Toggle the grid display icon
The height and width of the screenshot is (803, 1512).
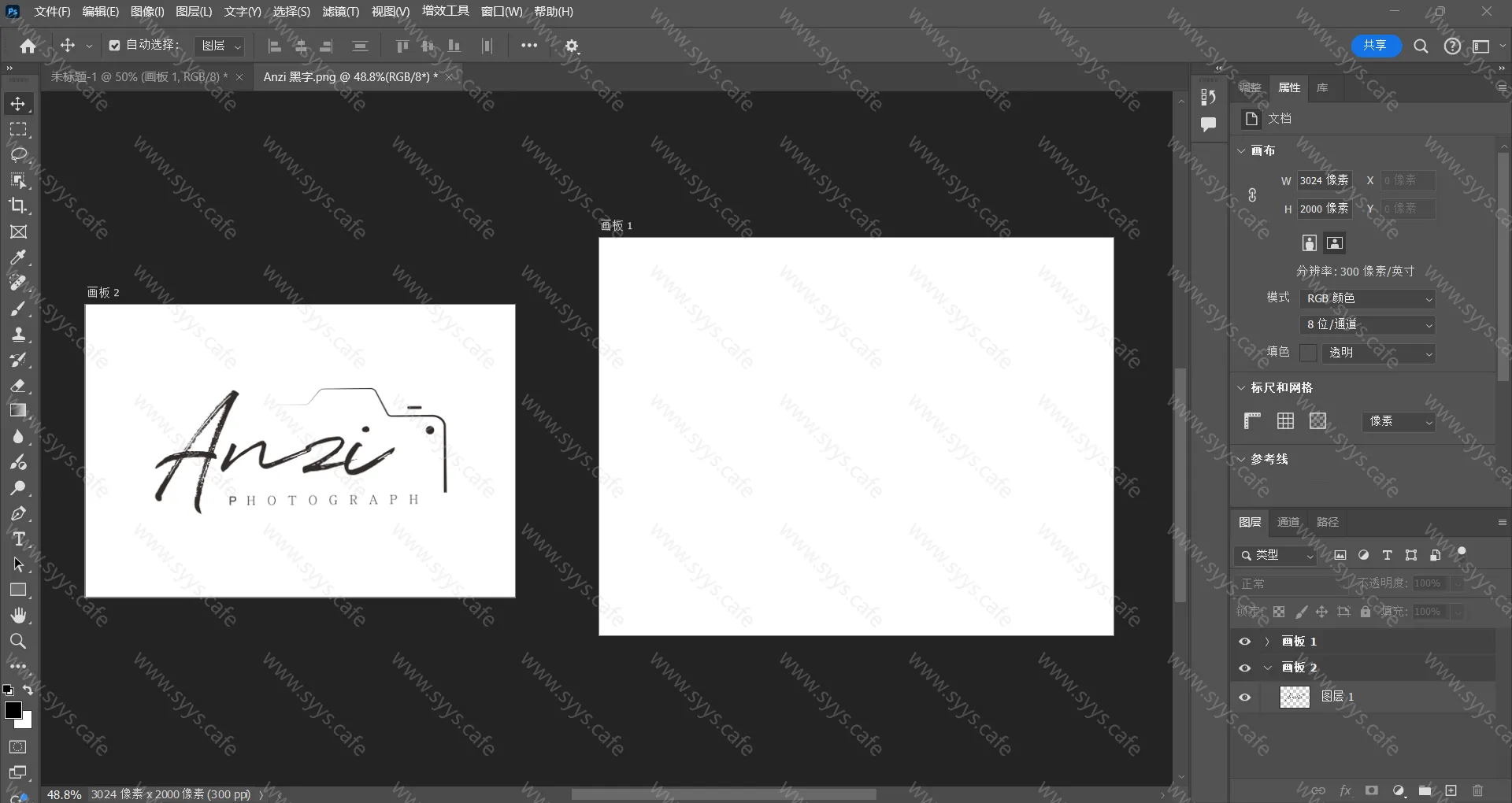click(1285, 421)
